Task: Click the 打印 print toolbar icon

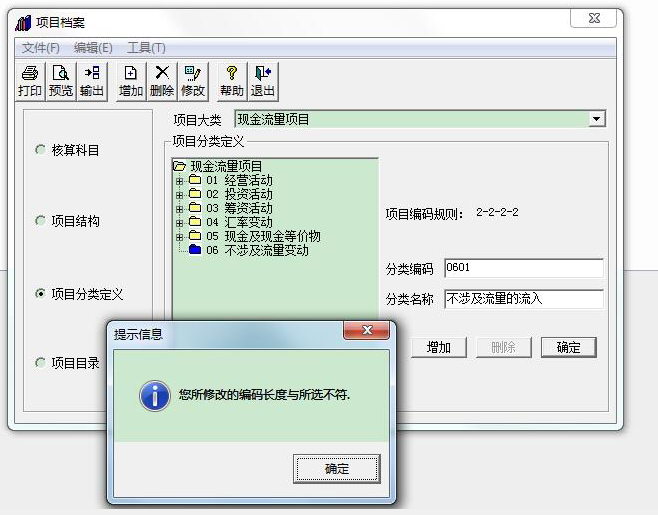Action: pyautogui.click(x=30, y=81)
